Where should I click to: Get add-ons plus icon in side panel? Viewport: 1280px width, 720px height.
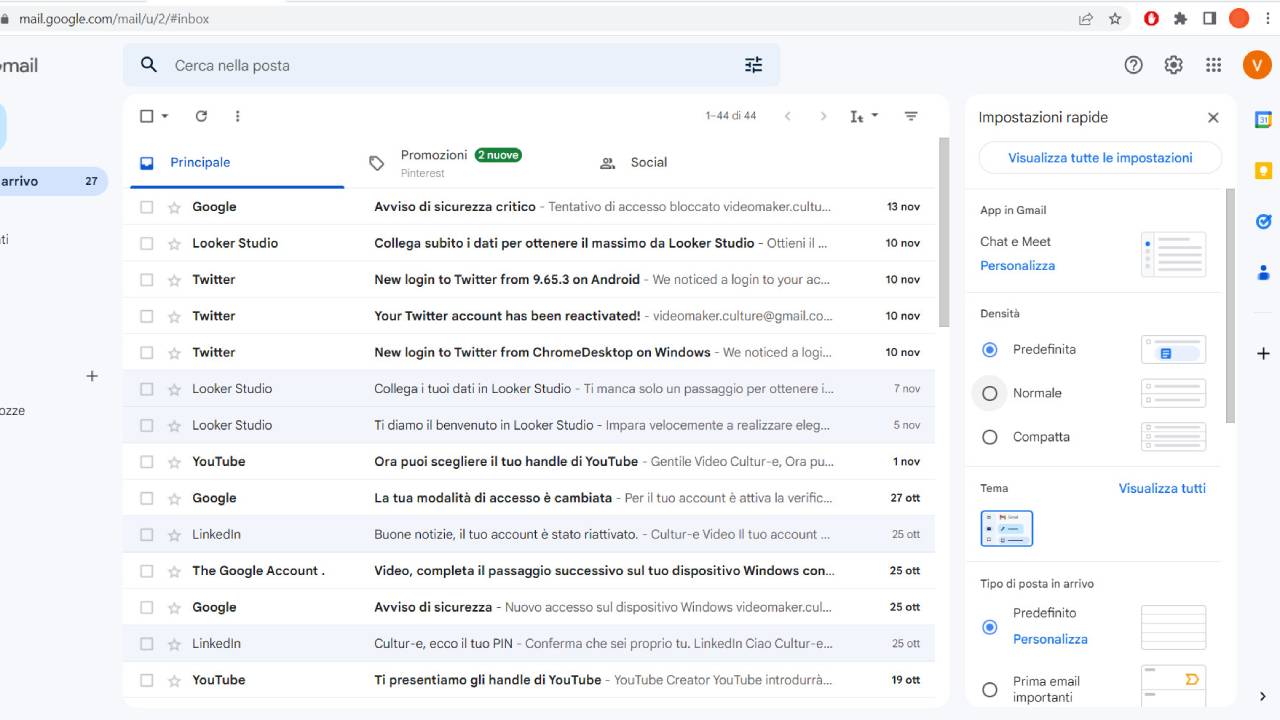(x=1263, y=353)
